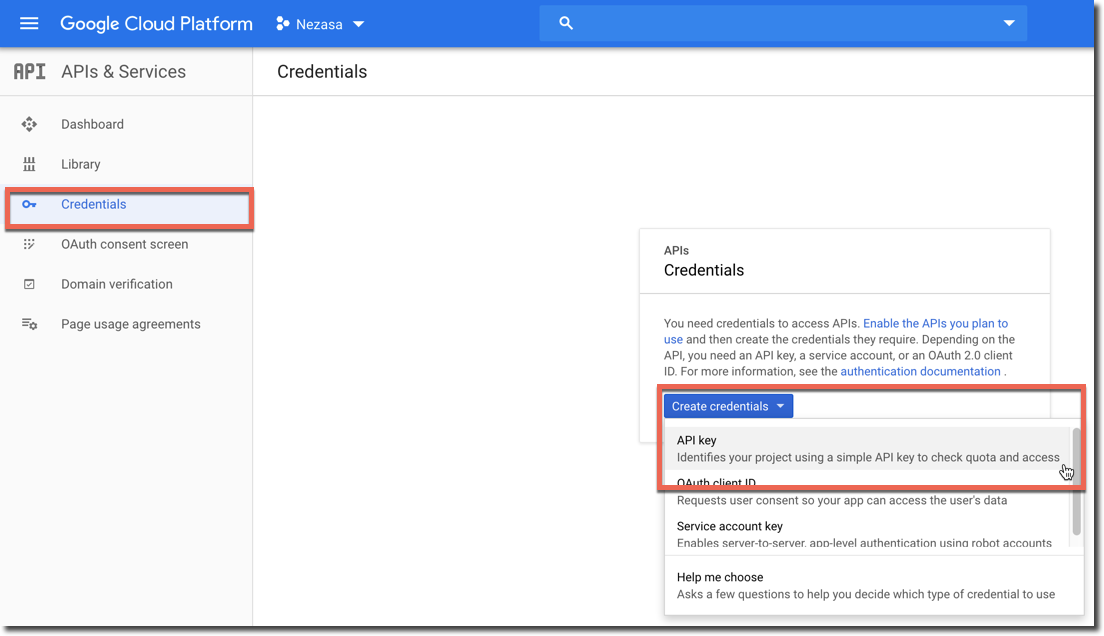Click the Domain verification checkbox icon
Screen dimensions: 1104x636
point(29,285)
